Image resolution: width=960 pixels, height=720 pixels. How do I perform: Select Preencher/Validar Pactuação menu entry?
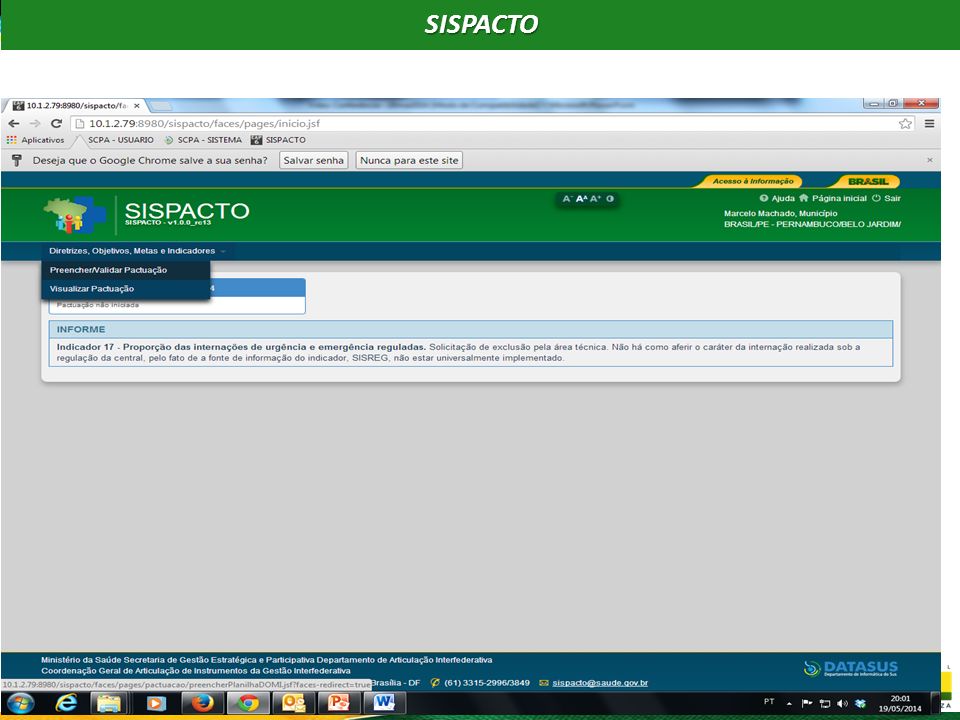(x=126, y=270)
